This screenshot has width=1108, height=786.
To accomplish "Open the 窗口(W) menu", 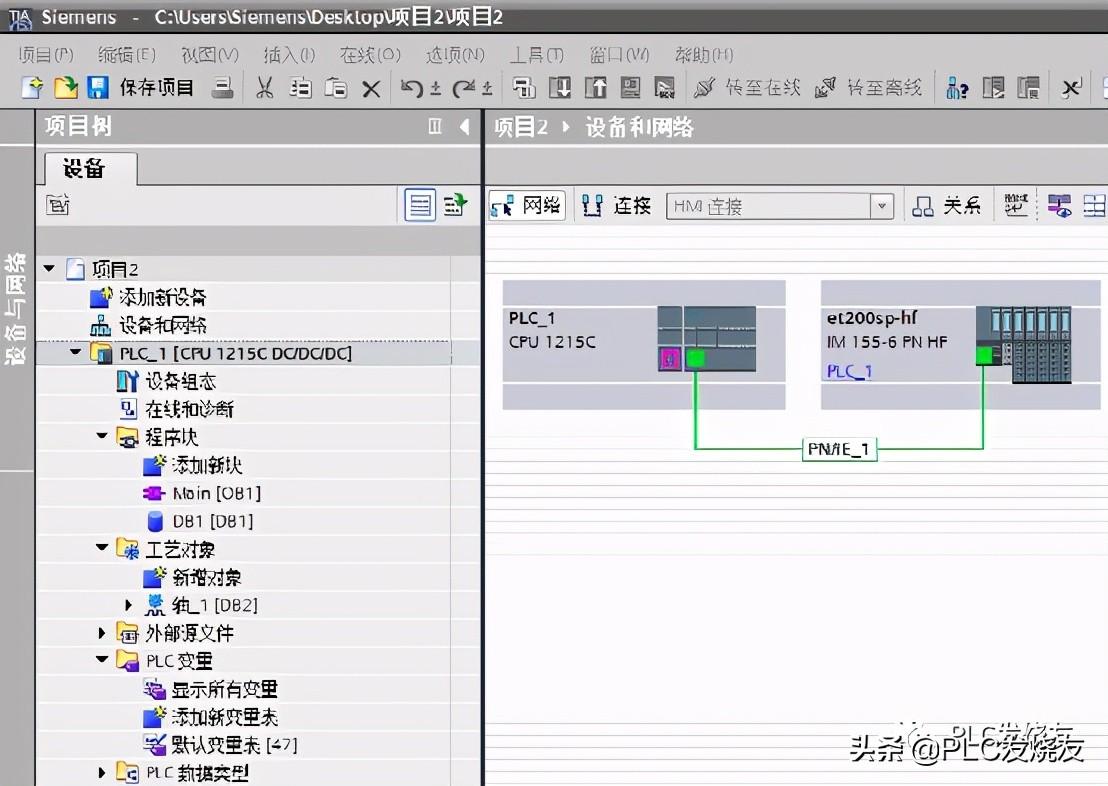I will point(620,54).
